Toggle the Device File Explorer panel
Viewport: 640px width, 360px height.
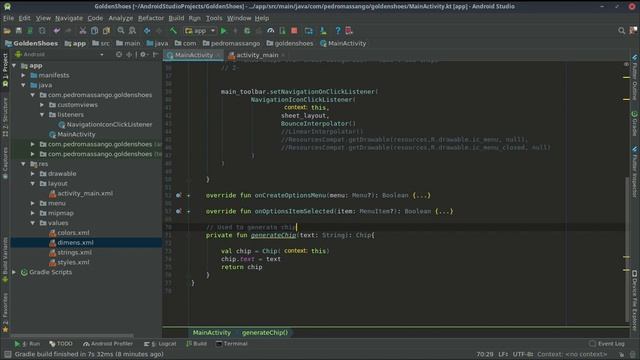point(635,300)
